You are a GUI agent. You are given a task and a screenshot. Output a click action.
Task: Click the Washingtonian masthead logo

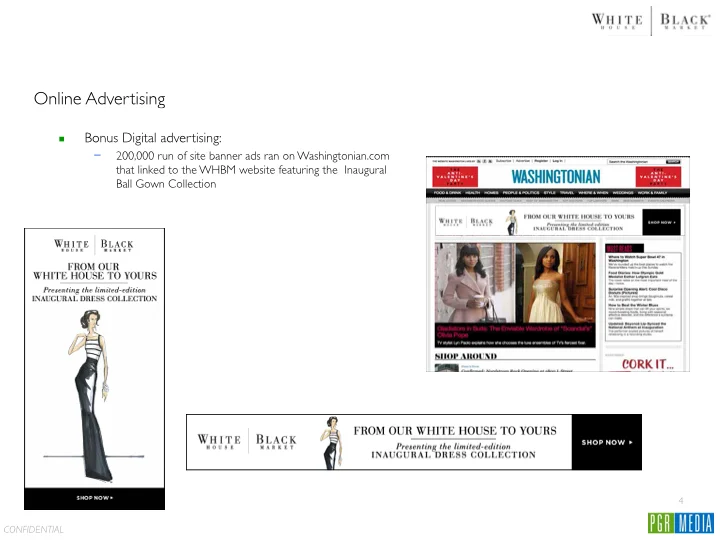[556, 177]
